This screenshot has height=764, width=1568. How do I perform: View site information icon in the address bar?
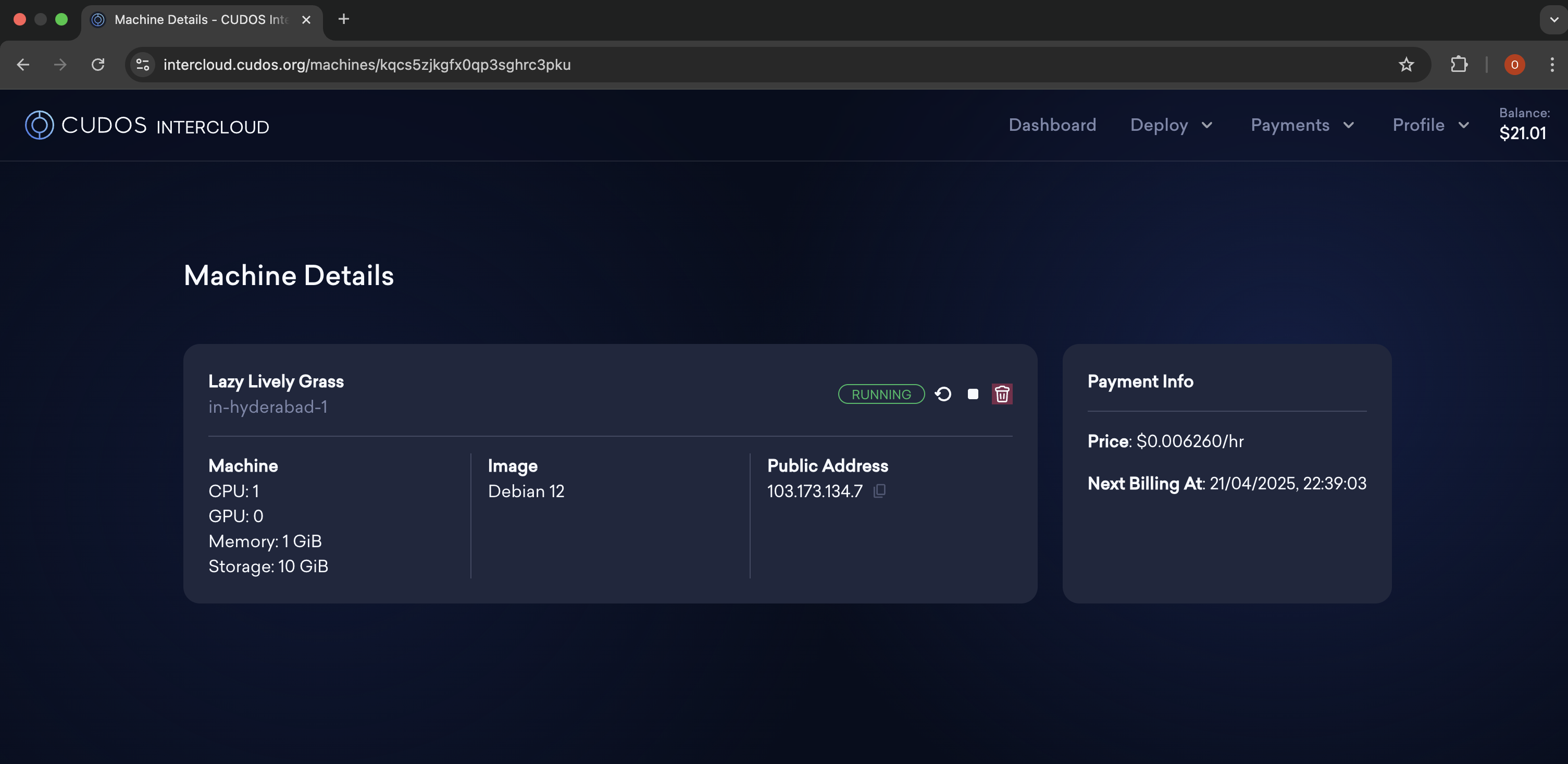(x=142, y=65)
